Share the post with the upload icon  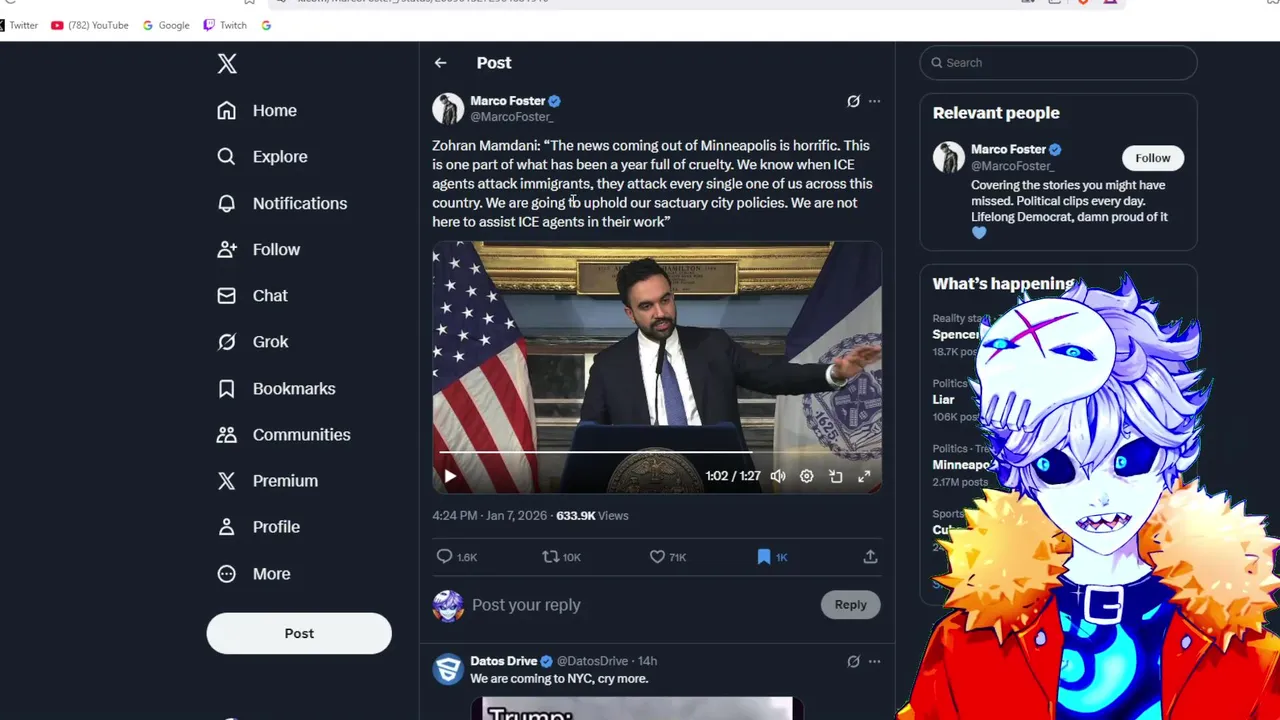pos(870,557)
